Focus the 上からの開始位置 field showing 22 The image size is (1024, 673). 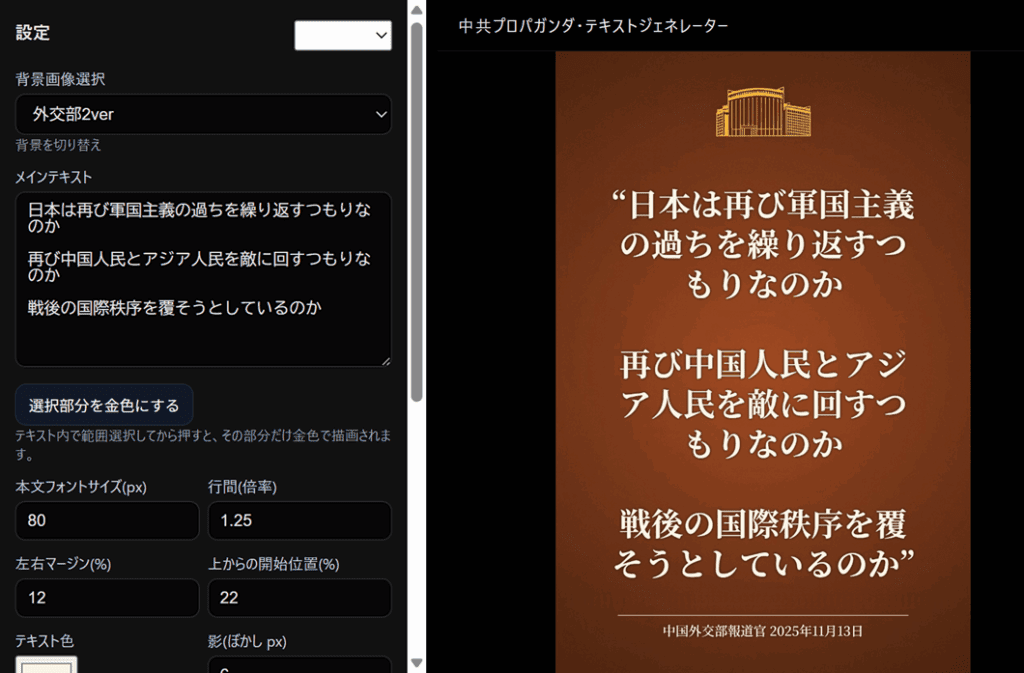299,598
